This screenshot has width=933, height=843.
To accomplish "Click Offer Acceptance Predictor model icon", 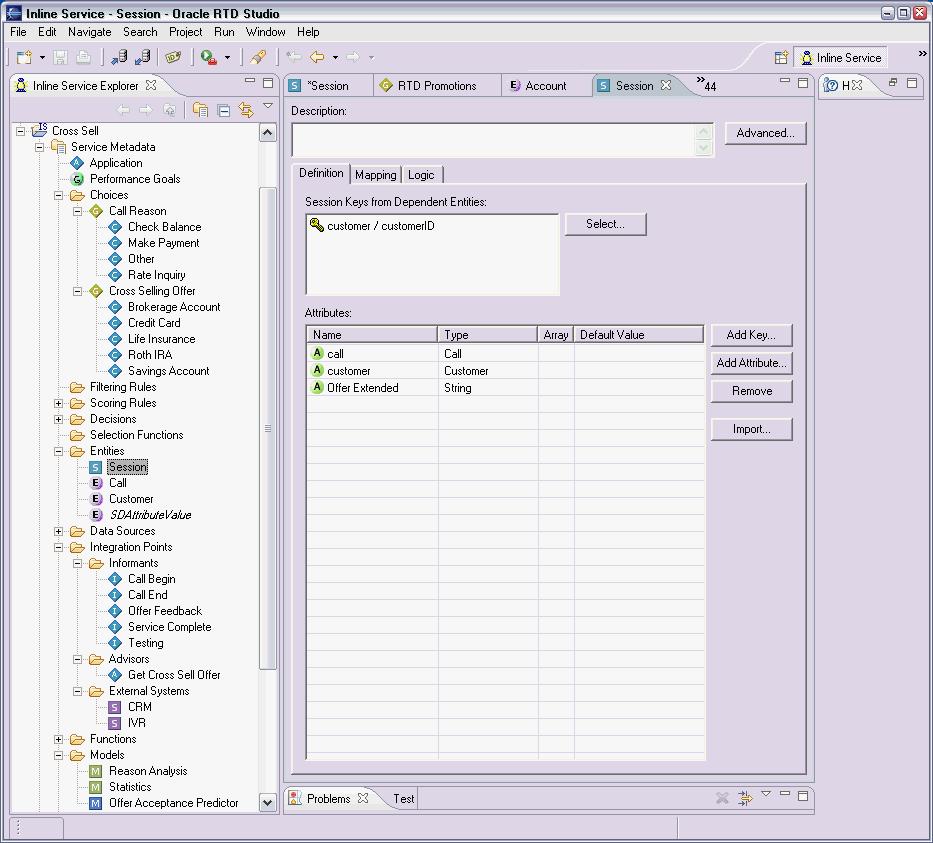I will tap(95, 804).
